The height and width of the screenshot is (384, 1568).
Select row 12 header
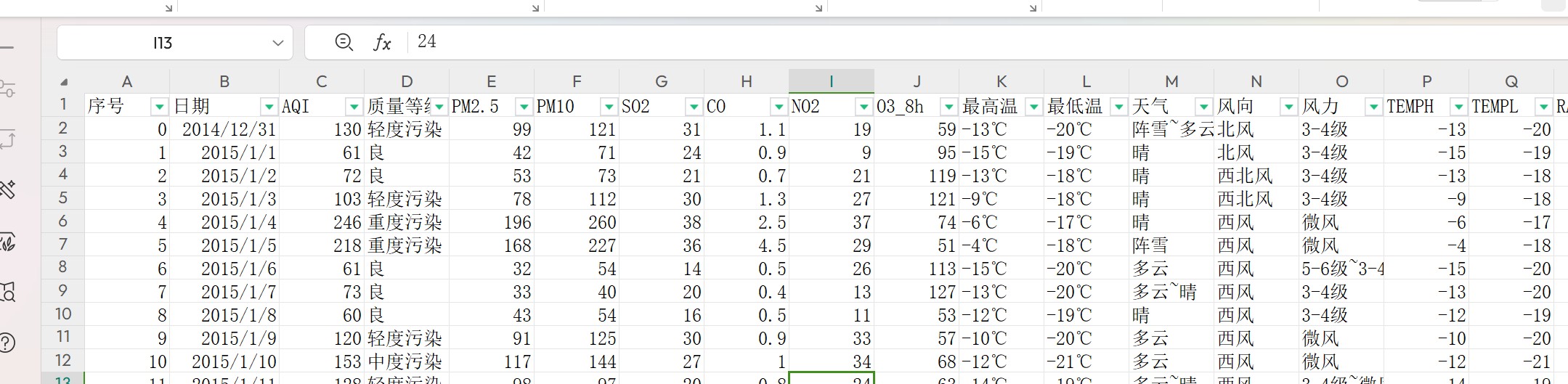(x=63, y=361)
